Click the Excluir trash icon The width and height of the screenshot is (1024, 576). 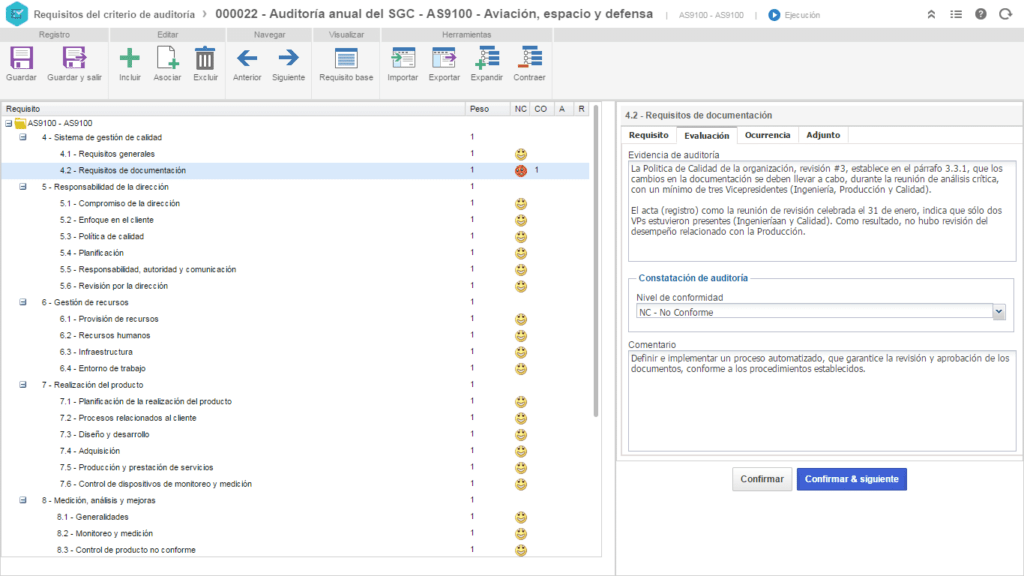pyautogui.click(x=205, y=59)
